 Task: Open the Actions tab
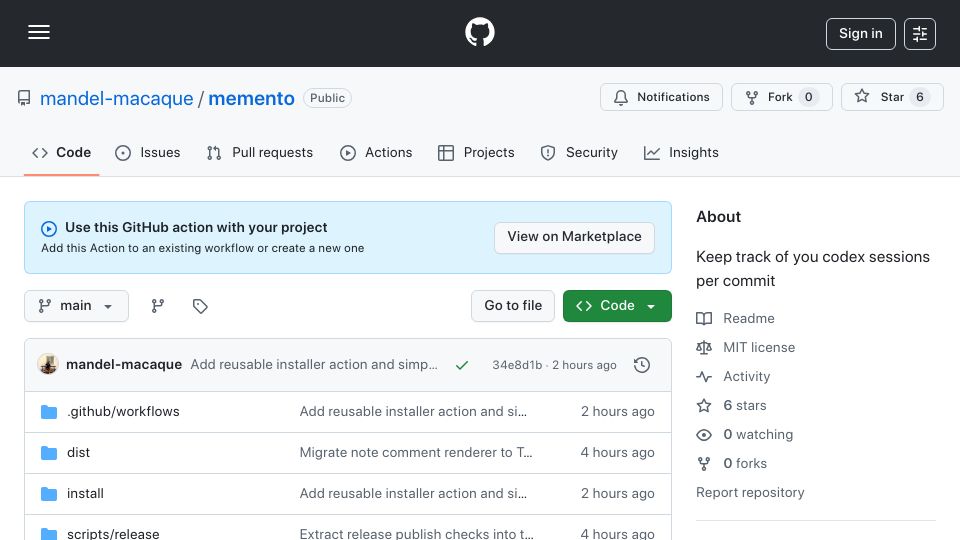click(x=376, y=152)
